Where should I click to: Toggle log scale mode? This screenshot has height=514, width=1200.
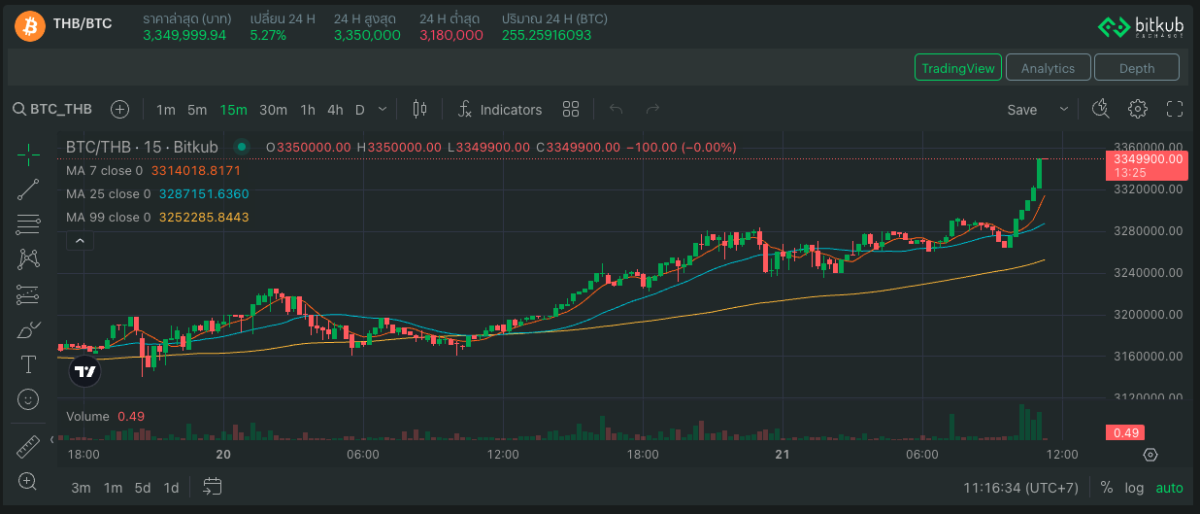click(1134, 488)
